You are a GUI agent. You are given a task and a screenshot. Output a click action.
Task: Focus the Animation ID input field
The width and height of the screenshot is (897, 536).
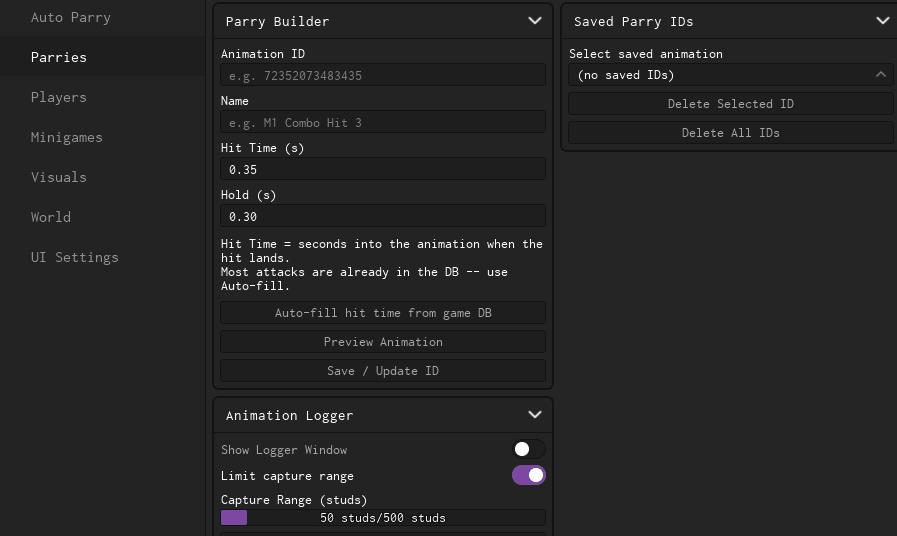pyautogui.click(x=383, y=76)
